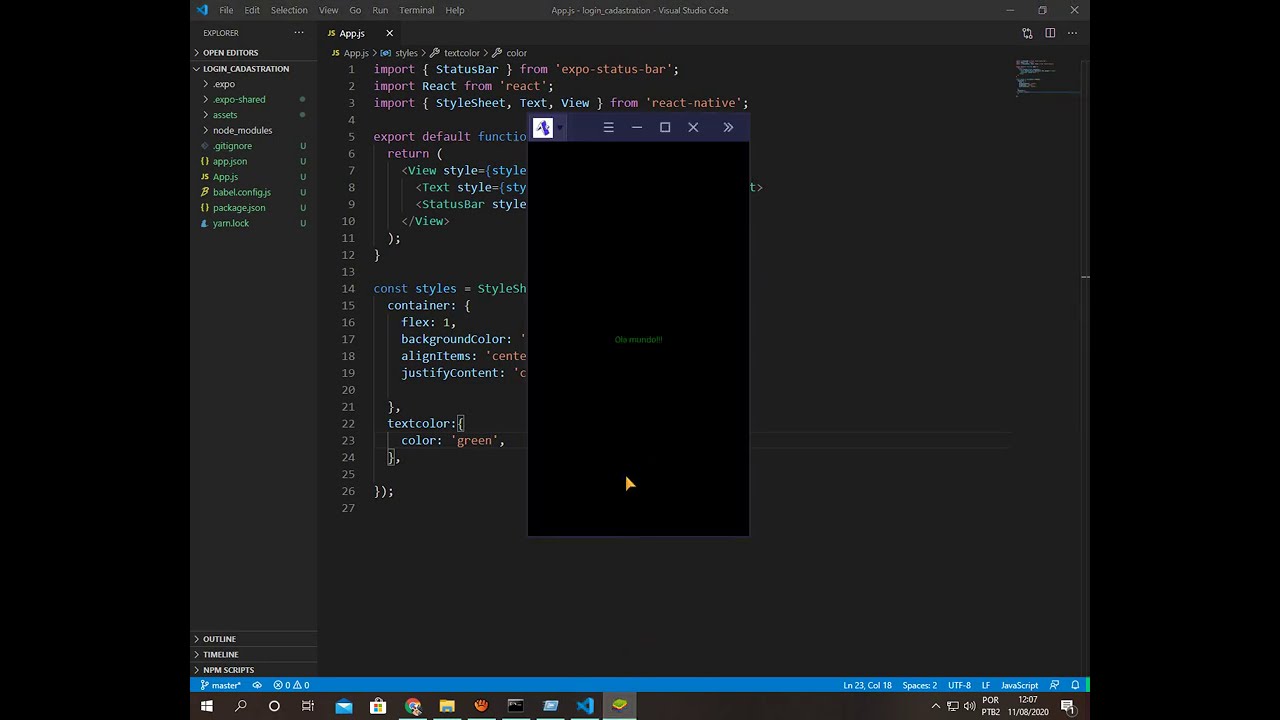The width and height of the screenshot is (1280, 720).
Task: Open the emulator window hamburger menu
Action: point(608,127)
